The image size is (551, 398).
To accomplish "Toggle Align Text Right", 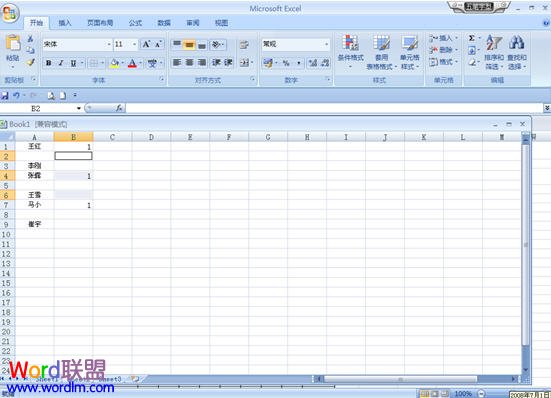I will click(202, 63).
